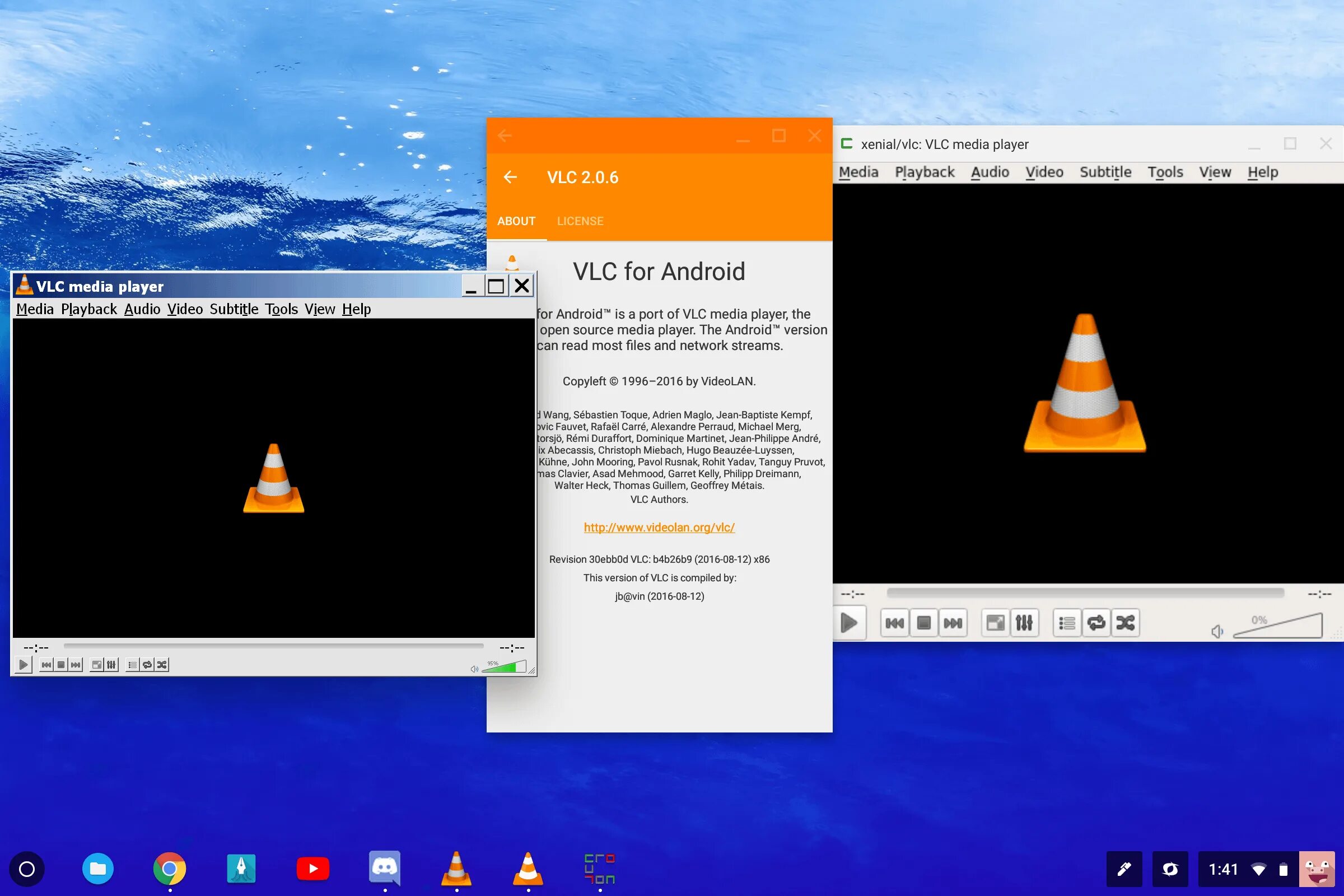Mute audio using xenial VLC speaker icon
Screen dimensions: 1344x896
[x=1216, y=631]
